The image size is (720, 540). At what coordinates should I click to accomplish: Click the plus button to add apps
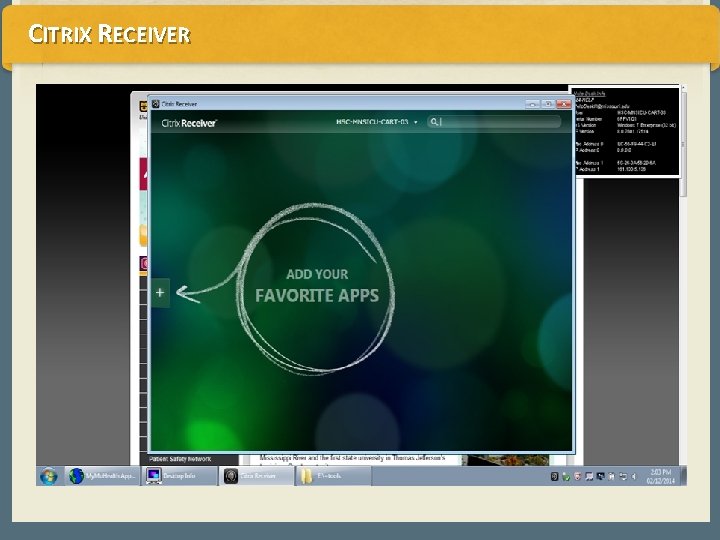click(x=160, y=292)
